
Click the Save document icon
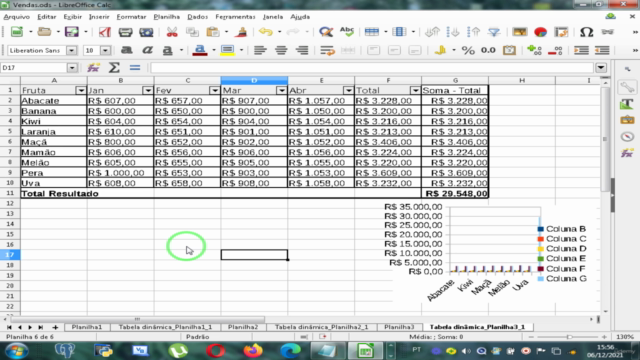[x=71, y=32]
